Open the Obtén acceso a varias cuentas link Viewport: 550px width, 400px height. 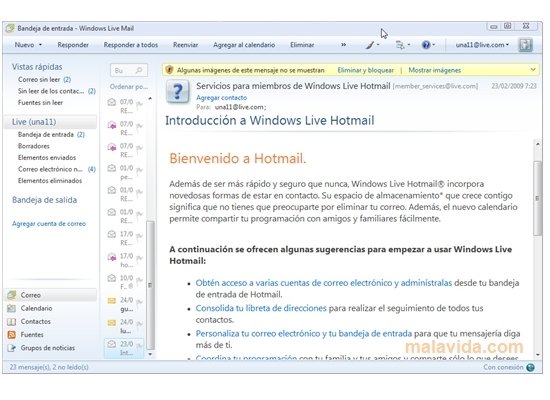(x=324, y=283)
